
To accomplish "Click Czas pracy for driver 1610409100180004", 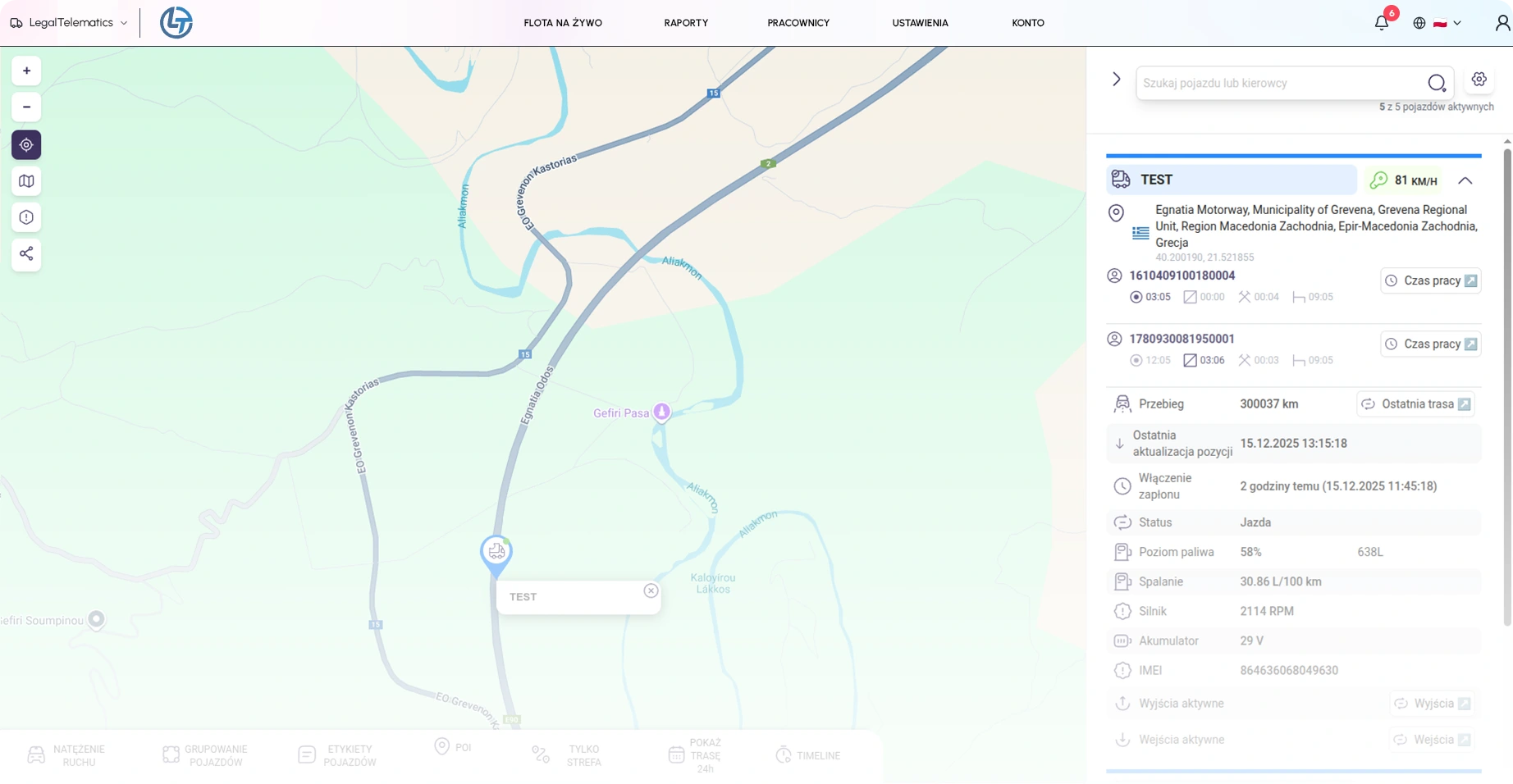I will pos(1431,281).
